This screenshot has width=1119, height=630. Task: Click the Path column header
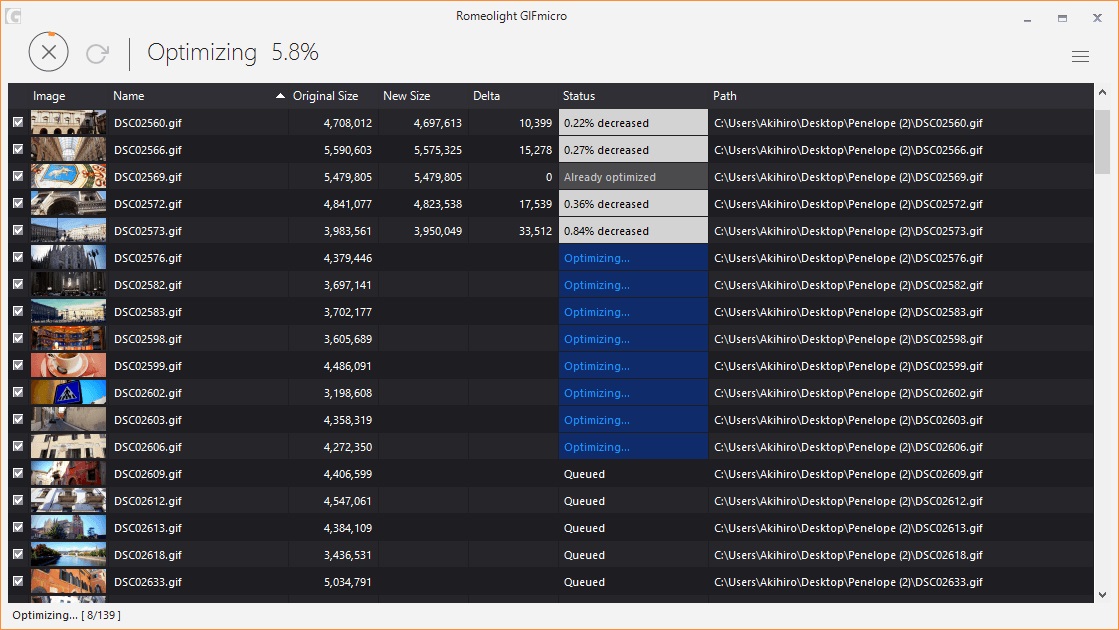[725, 96]
